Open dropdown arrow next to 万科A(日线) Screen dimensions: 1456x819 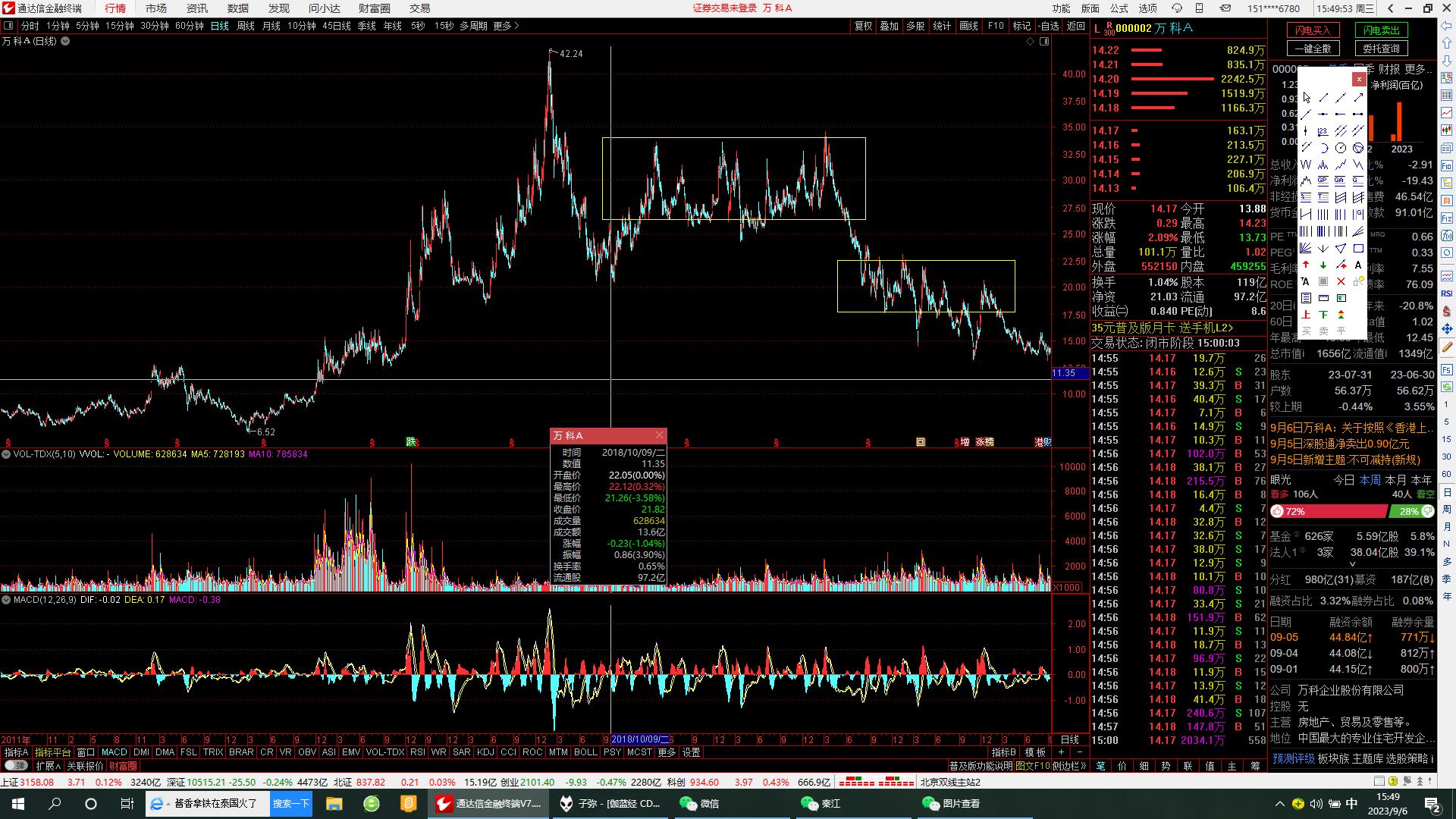tap(65, 41)
